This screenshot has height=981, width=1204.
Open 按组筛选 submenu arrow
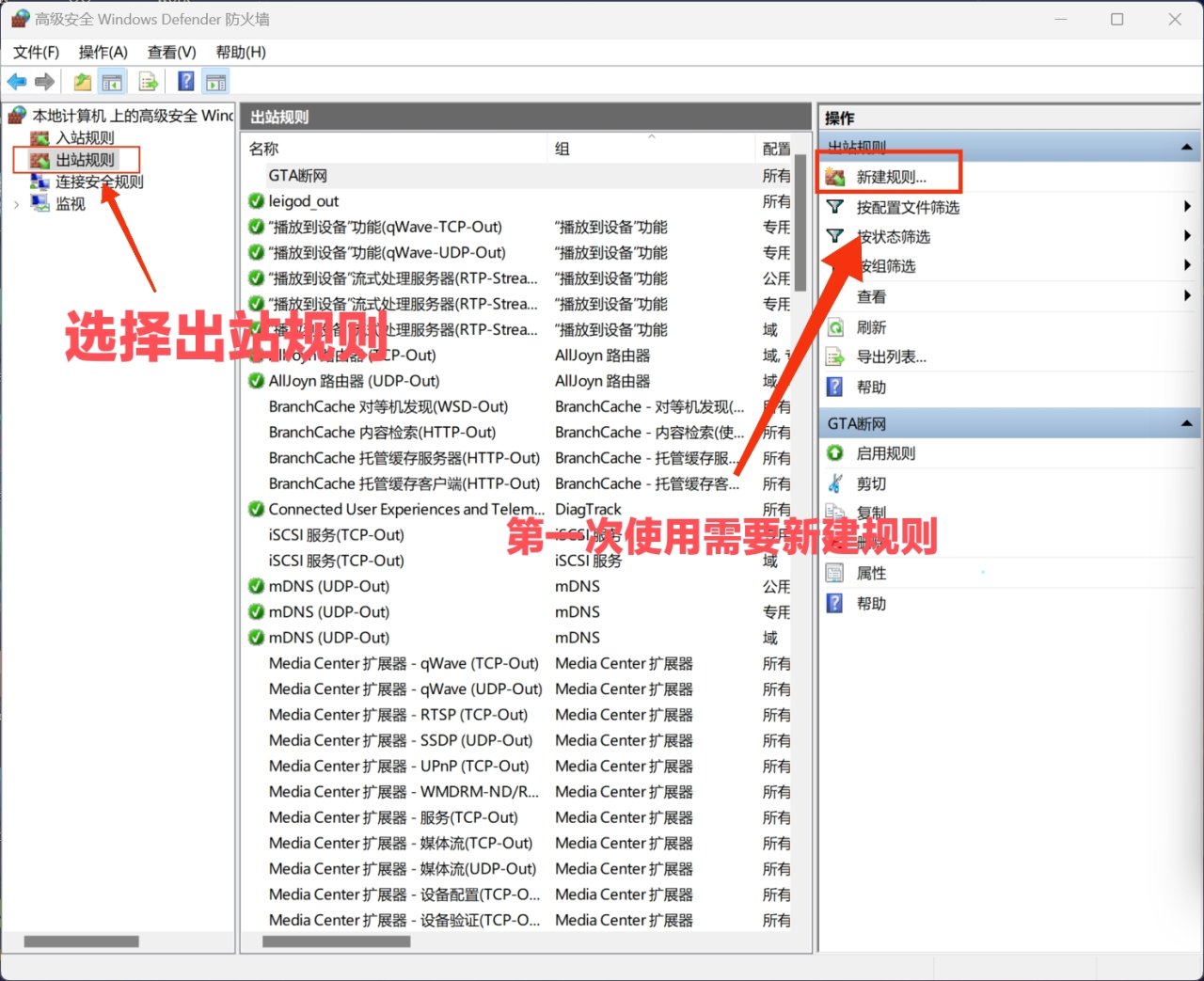point(1187,266)
